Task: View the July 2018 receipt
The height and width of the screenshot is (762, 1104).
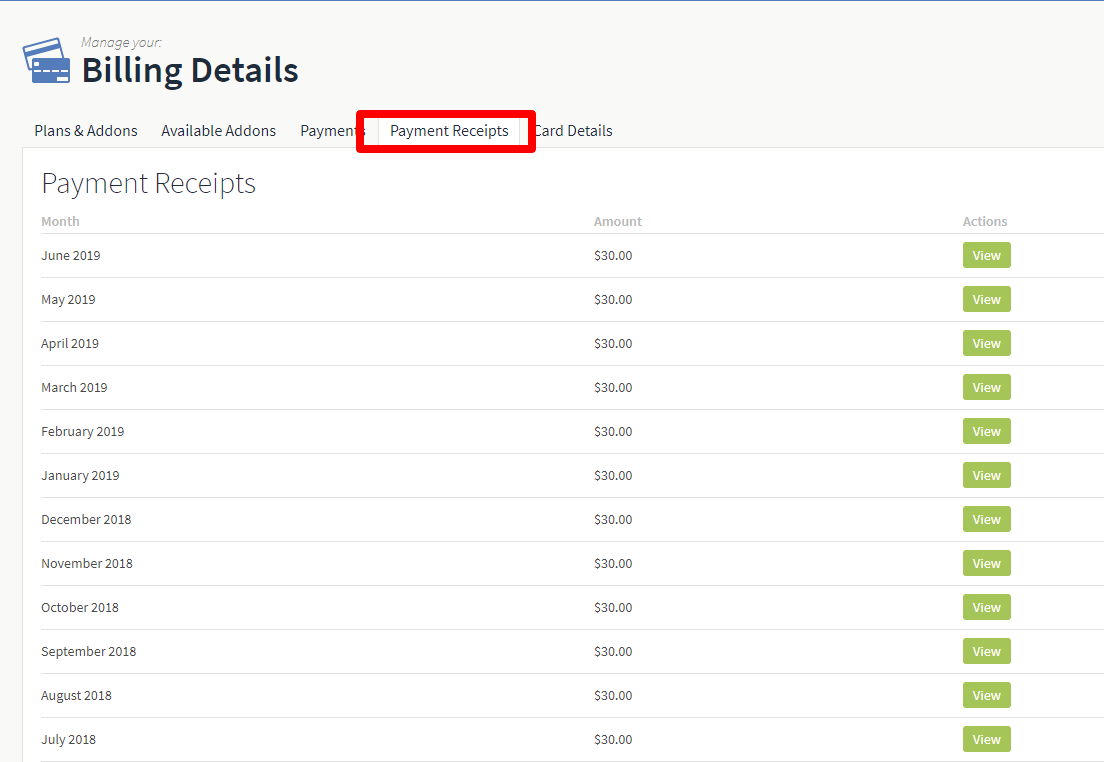Action: [x=986, y=739]
